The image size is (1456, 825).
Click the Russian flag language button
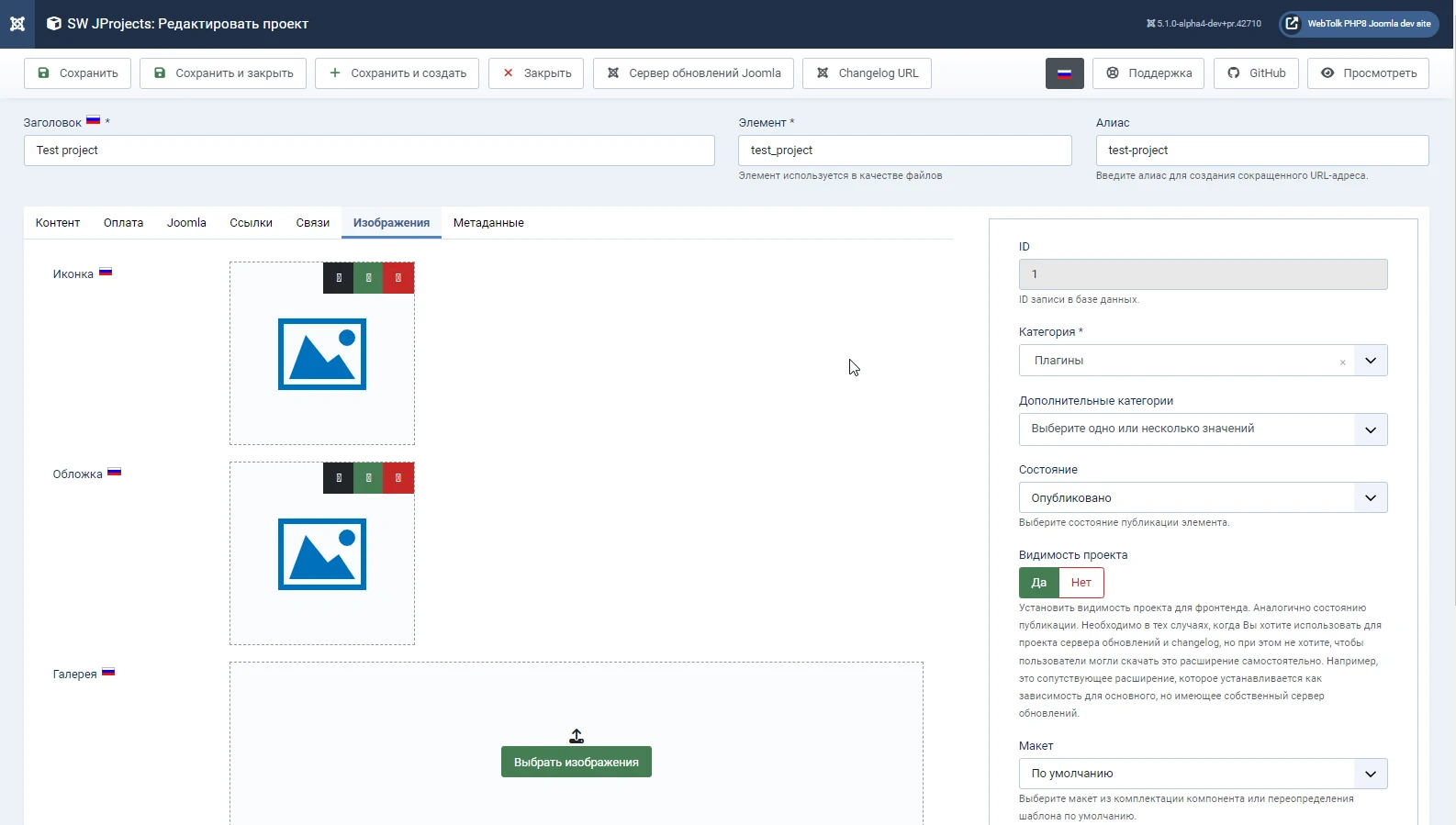tap(1065, 73)
